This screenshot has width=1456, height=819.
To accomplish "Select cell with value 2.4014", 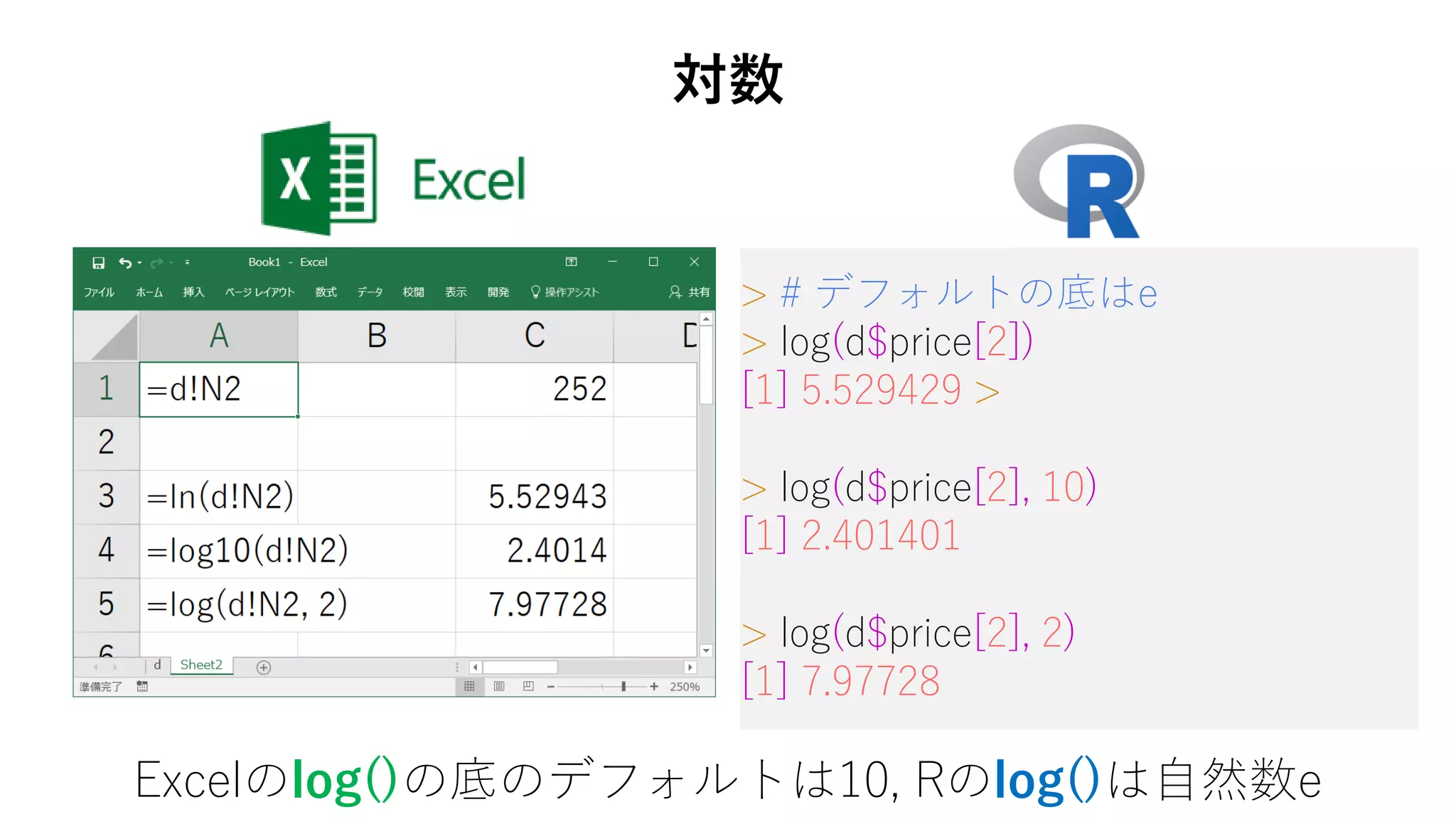I will [x=535, y=550].
